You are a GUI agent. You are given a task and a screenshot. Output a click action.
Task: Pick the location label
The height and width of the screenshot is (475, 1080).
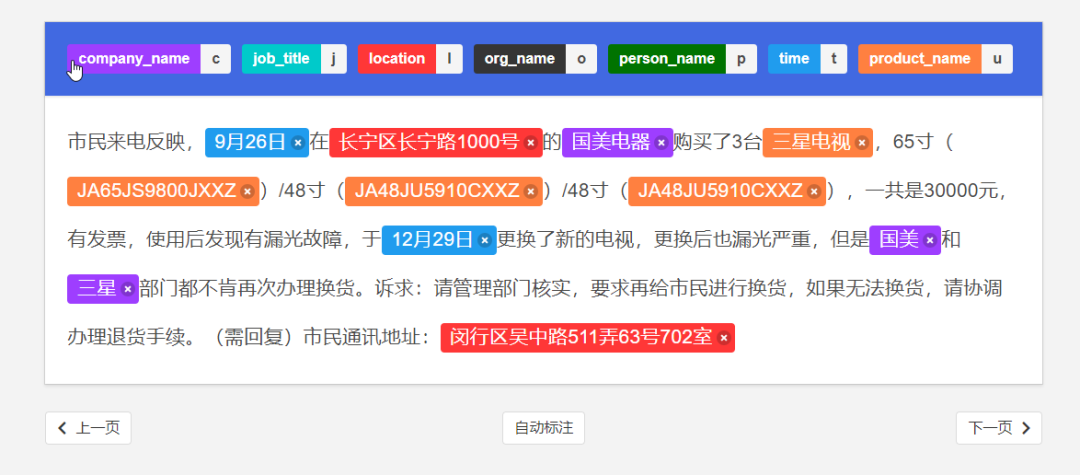point(396,59)
